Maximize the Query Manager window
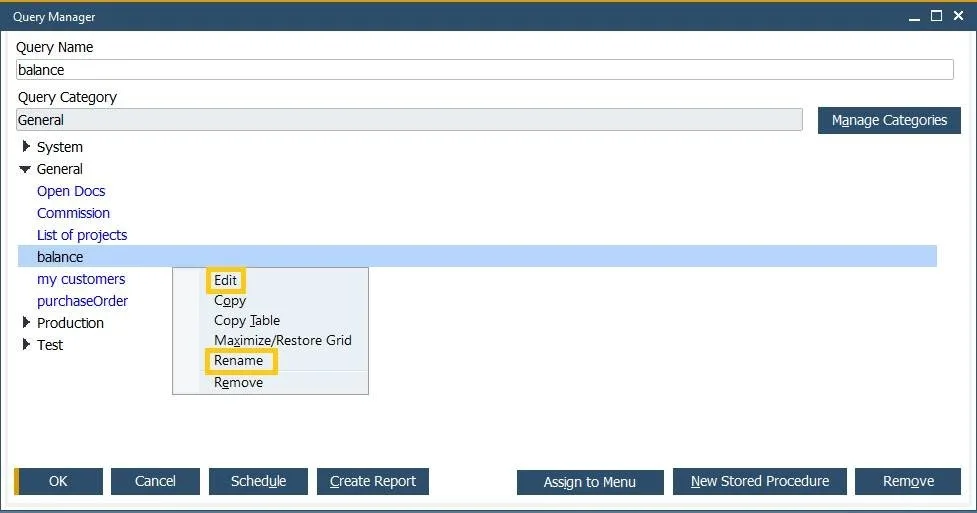The width and height of the screenshot is (977, 513). pos(936,16)
